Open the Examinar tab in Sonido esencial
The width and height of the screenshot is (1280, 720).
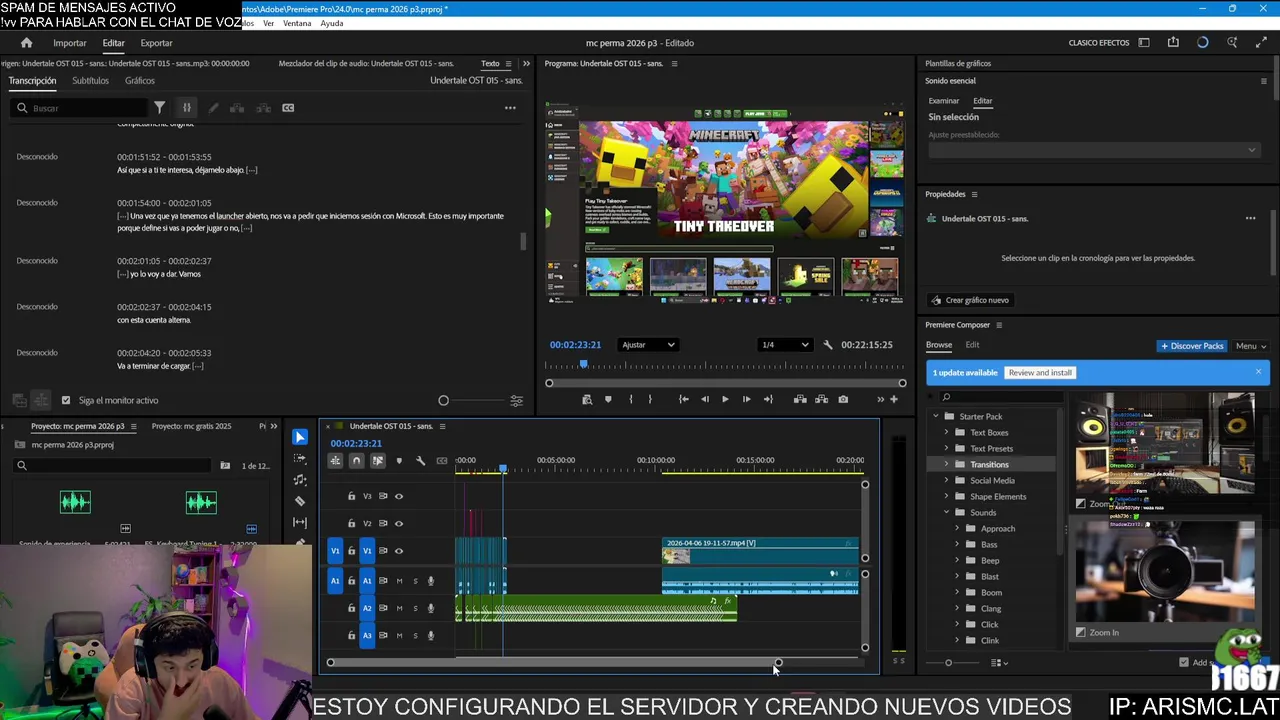(944, 101)
